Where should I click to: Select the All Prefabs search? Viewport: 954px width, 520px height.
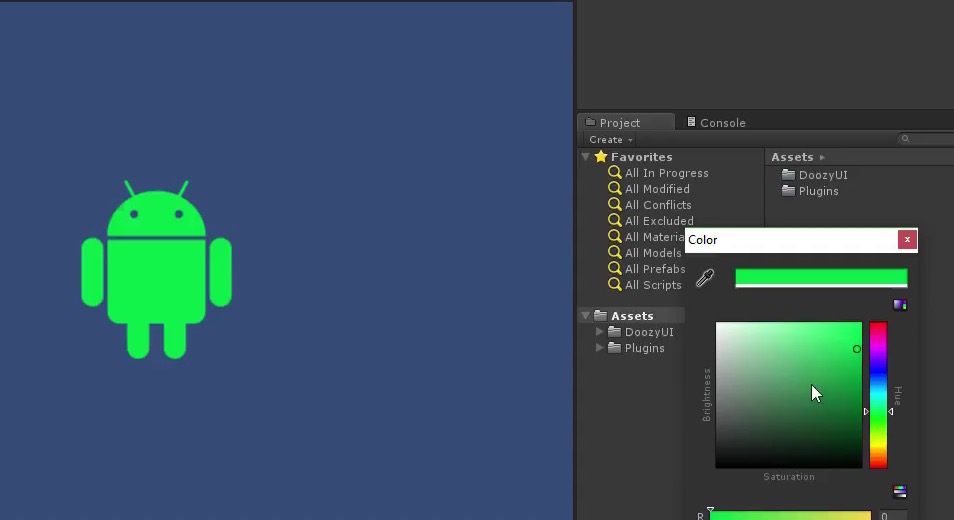point(646,269)
